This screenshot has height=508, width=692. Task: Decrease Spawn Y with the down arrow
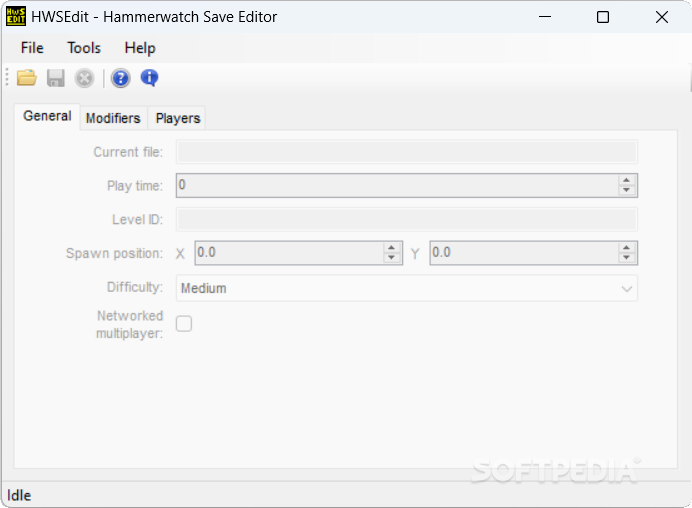[626, 258]
